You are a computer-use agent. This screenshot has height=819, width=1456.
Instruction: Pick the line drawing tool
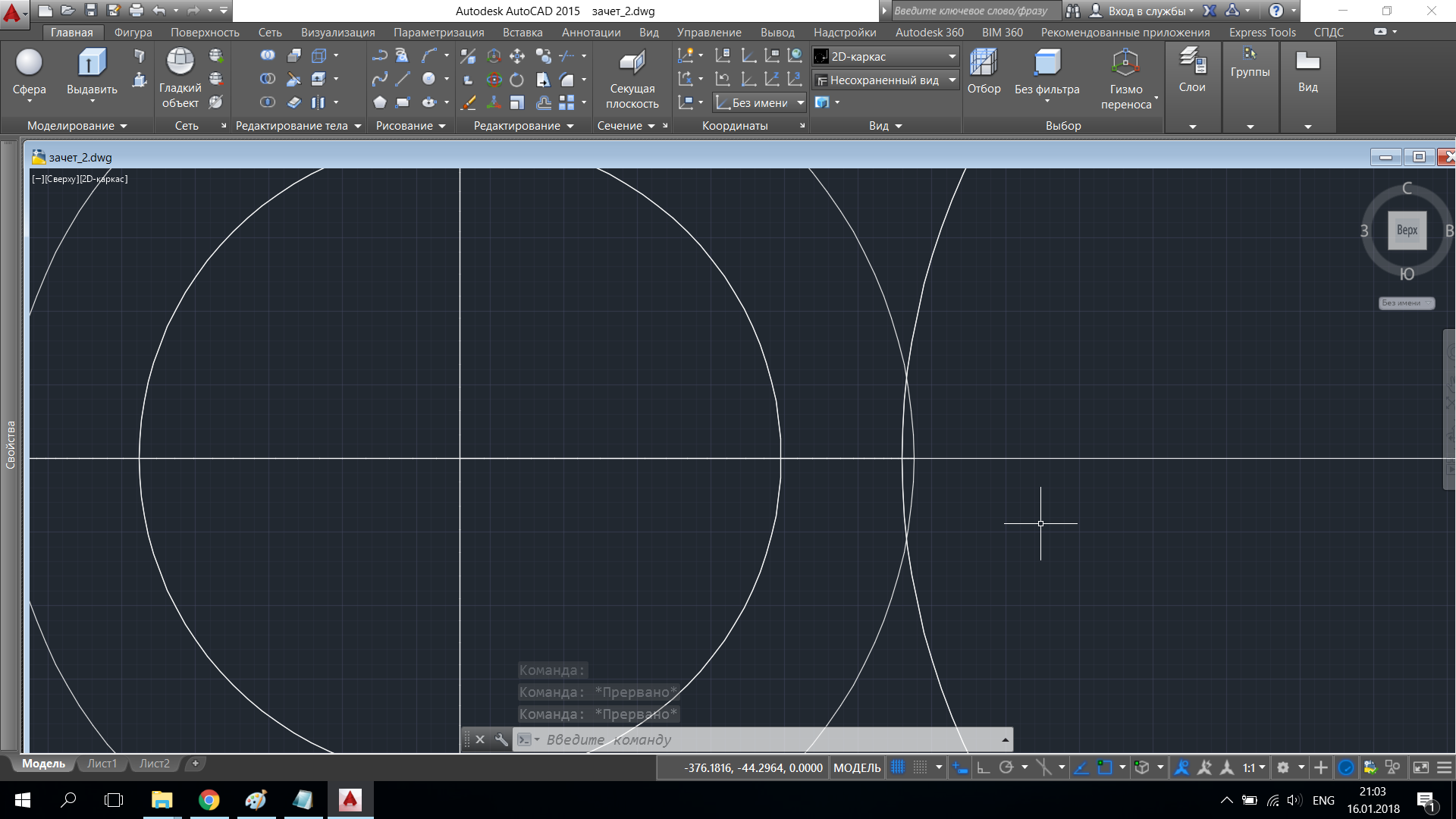(403, 79)
